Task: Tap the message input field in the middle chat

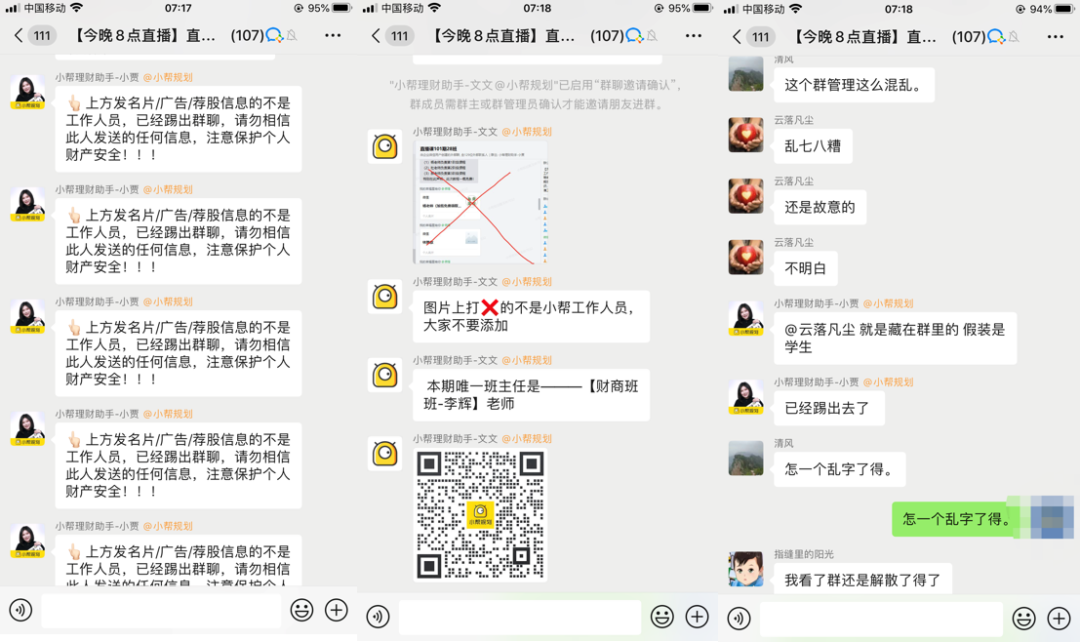Action: tap(519, 617)
